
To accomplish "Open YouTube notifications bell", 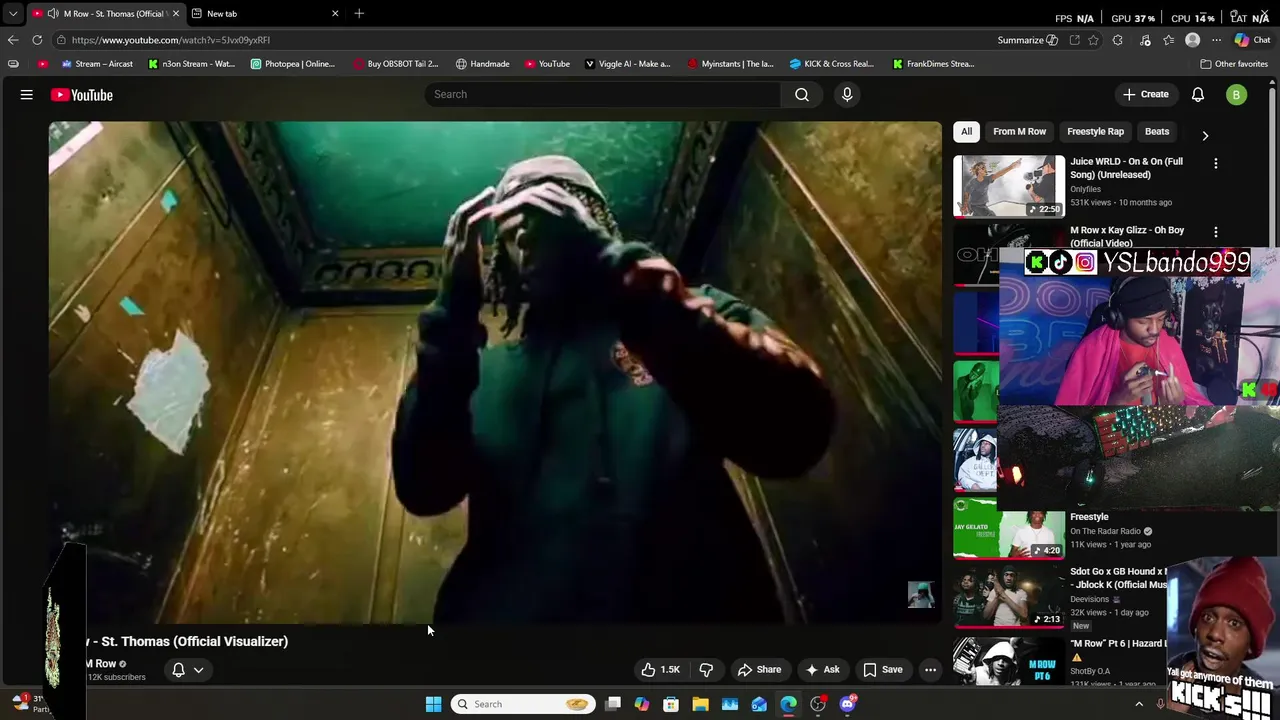I will (x=1198, y=94).
